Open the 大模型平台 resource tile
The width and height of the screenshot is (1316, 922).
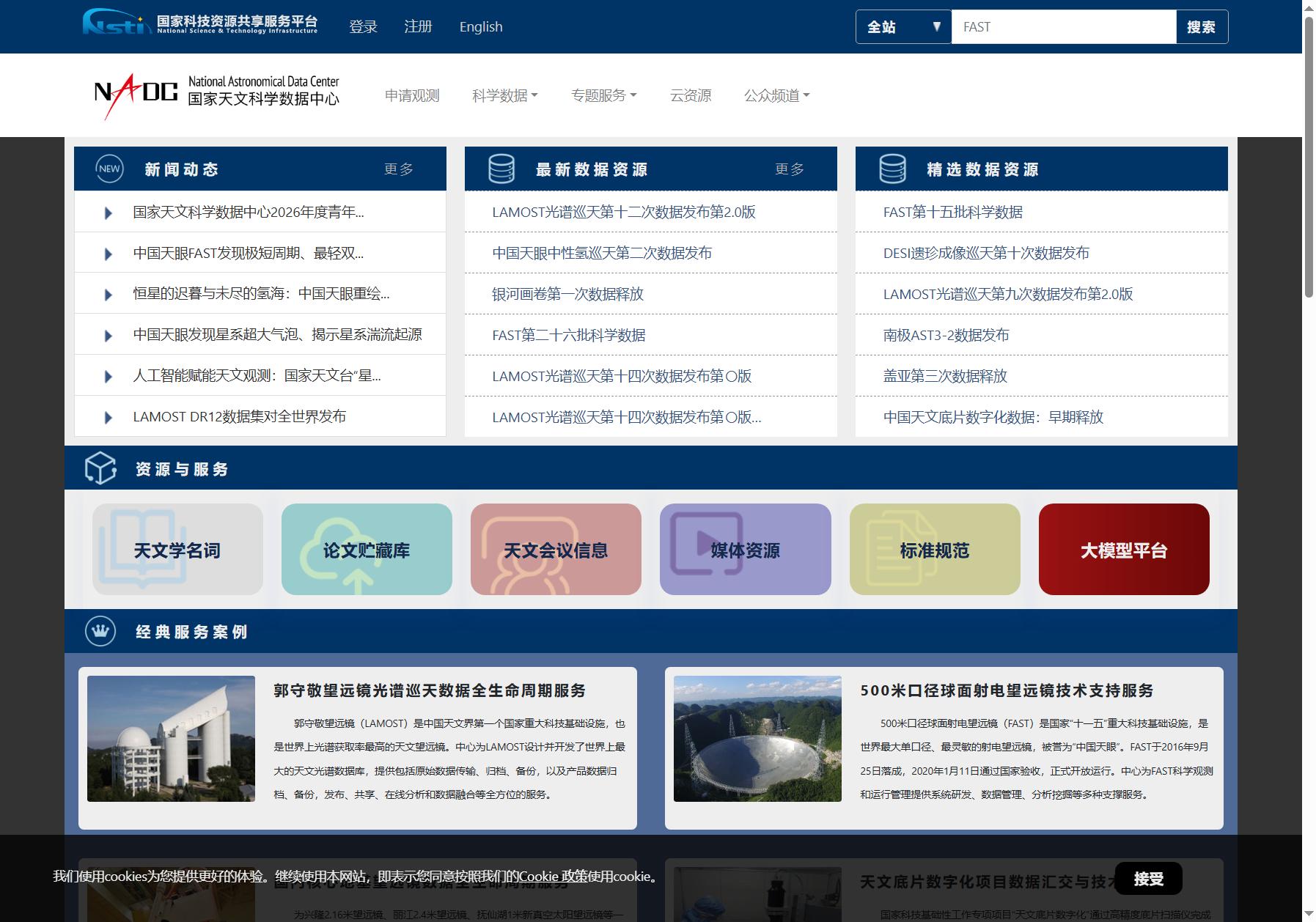[x=1124, y=550]
